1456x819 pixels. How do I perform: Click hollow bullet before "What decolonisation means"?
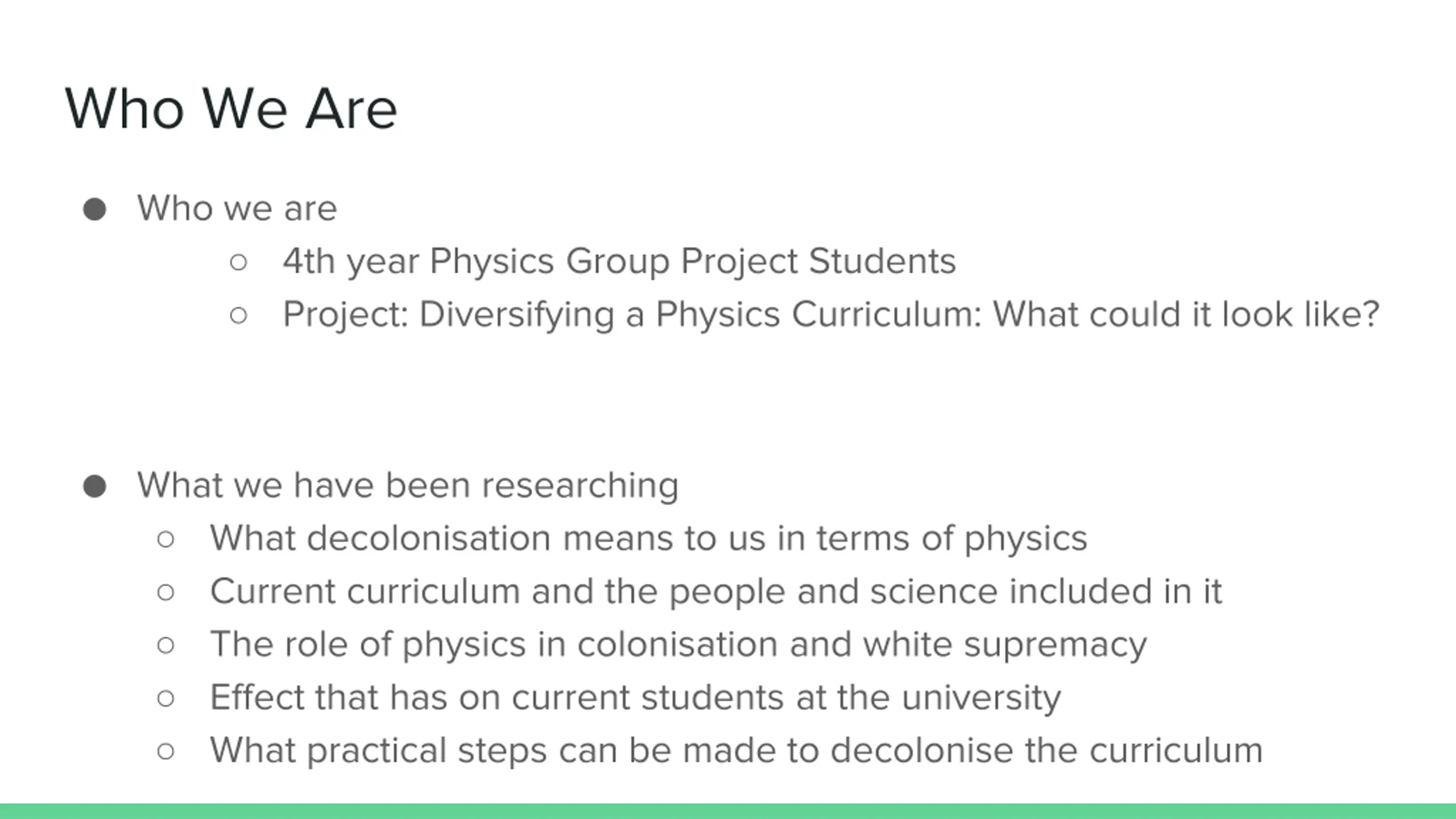pyautogui.click(x=166, y=539)
